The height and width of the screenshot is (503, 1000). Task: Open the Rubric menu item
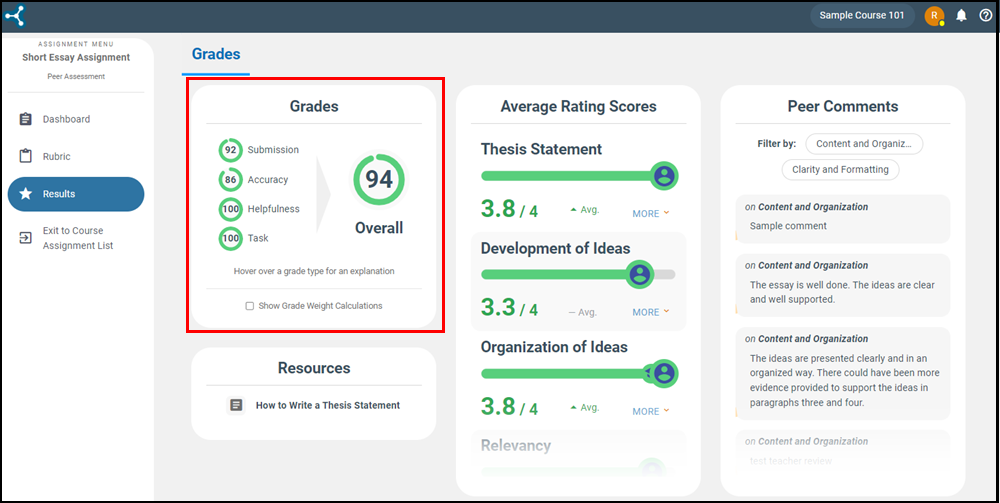click(56, 156)
